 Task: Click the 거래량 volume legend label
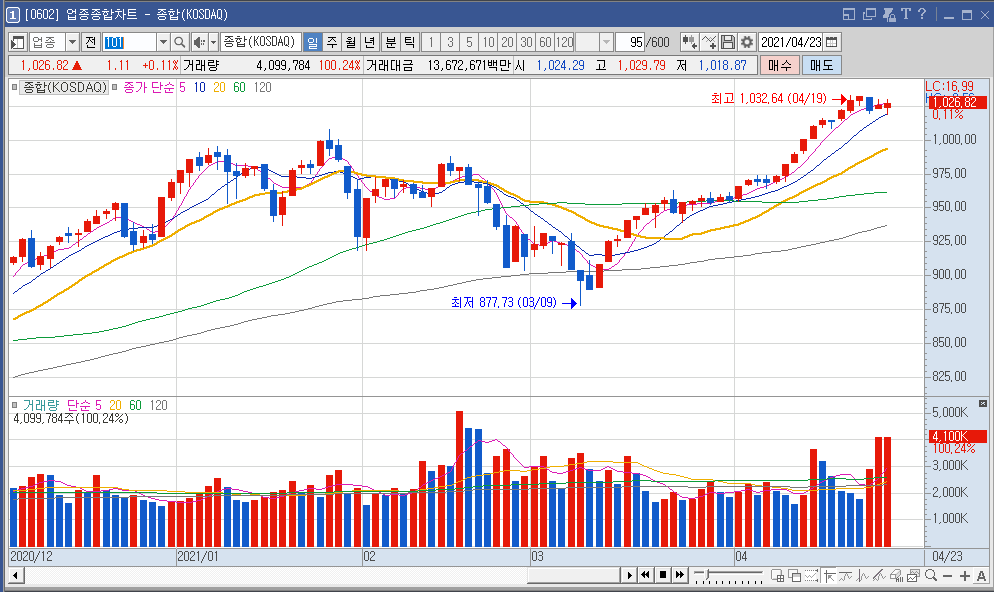pos(41,405)
